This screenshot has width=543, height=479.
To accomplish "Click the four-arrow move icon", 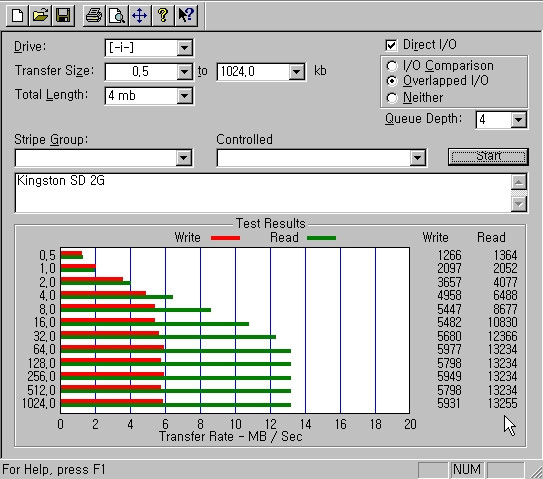I will tap(140, 16).
